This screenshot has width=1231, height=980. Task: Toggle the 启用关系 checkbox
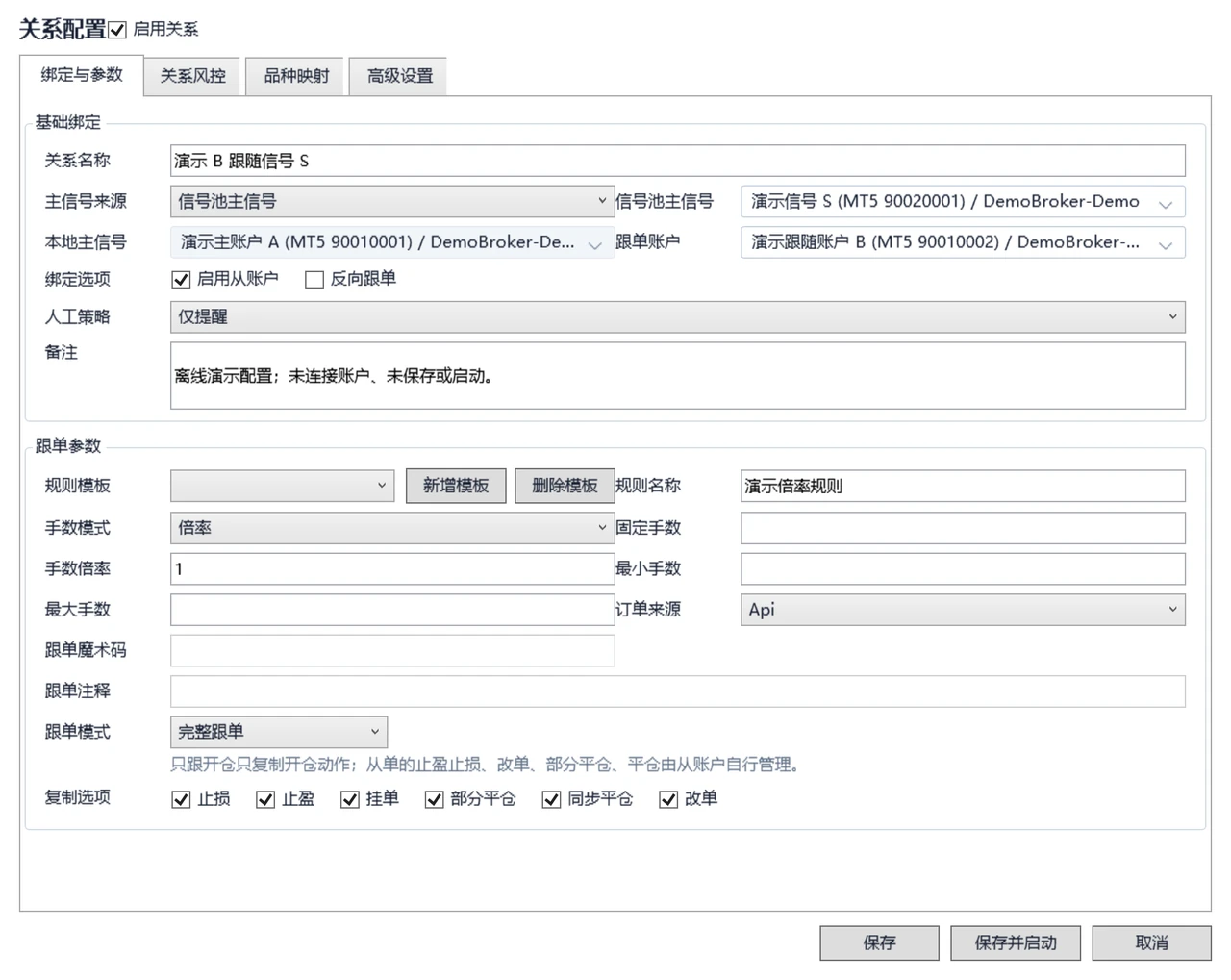point(117,30)
